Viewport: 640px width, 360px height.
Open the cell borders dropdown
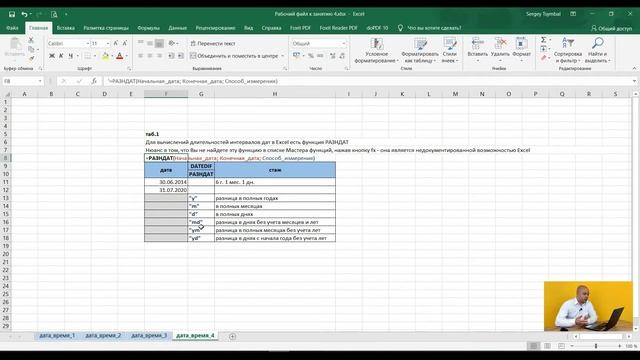pos(95,56)
